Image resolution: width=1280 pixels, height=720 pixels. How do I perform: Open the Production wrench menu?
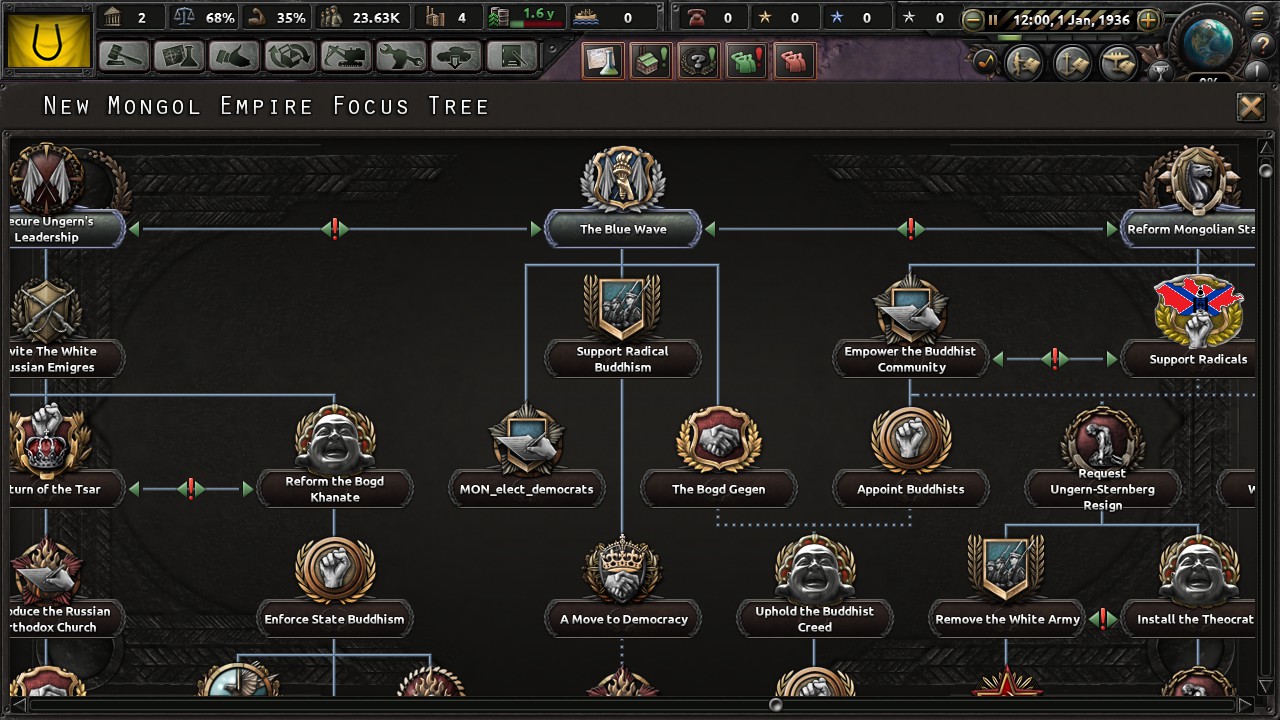click(x=401, y=56)
